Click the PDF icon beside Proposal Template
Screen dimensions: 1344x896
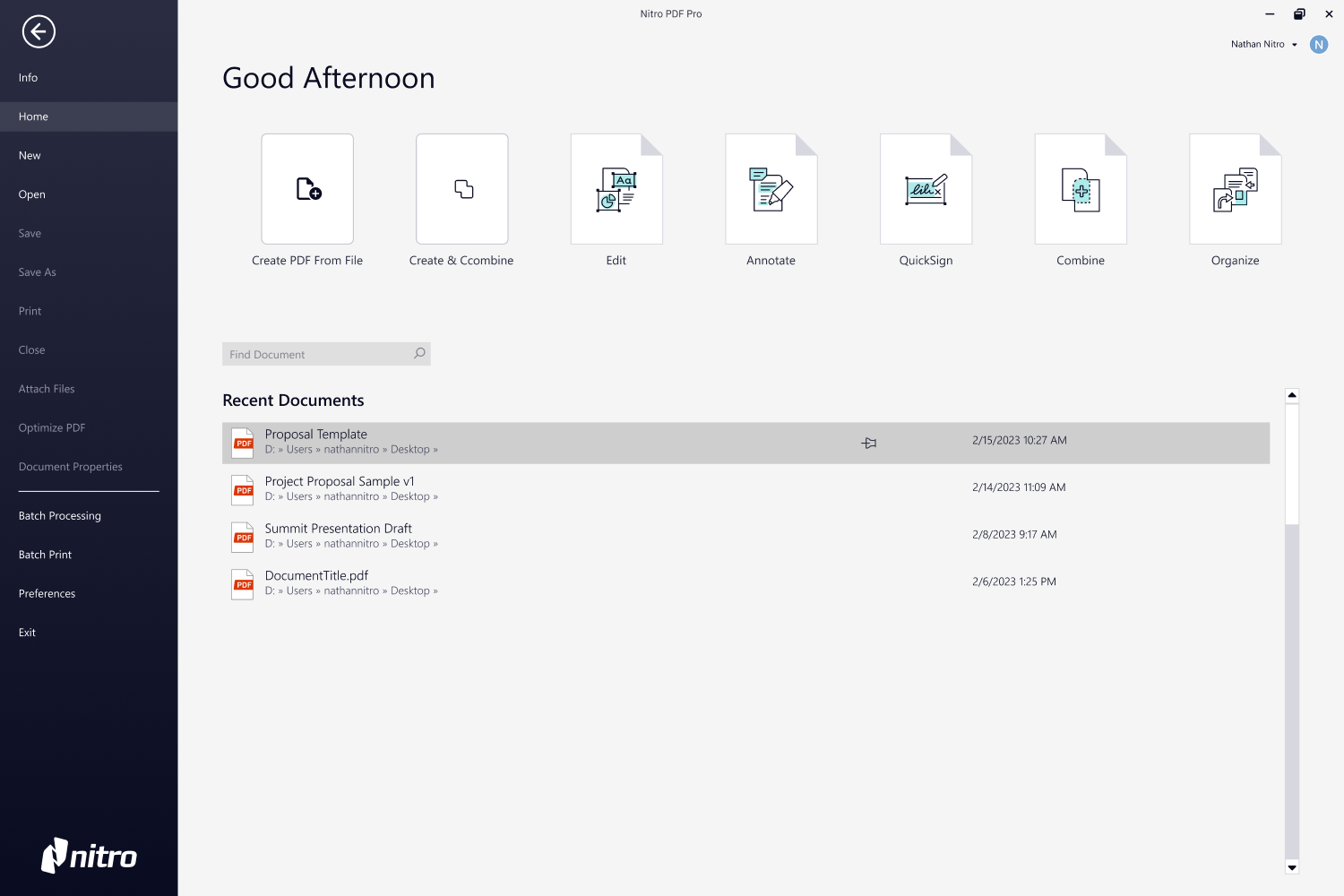click(x=243, y=442)
